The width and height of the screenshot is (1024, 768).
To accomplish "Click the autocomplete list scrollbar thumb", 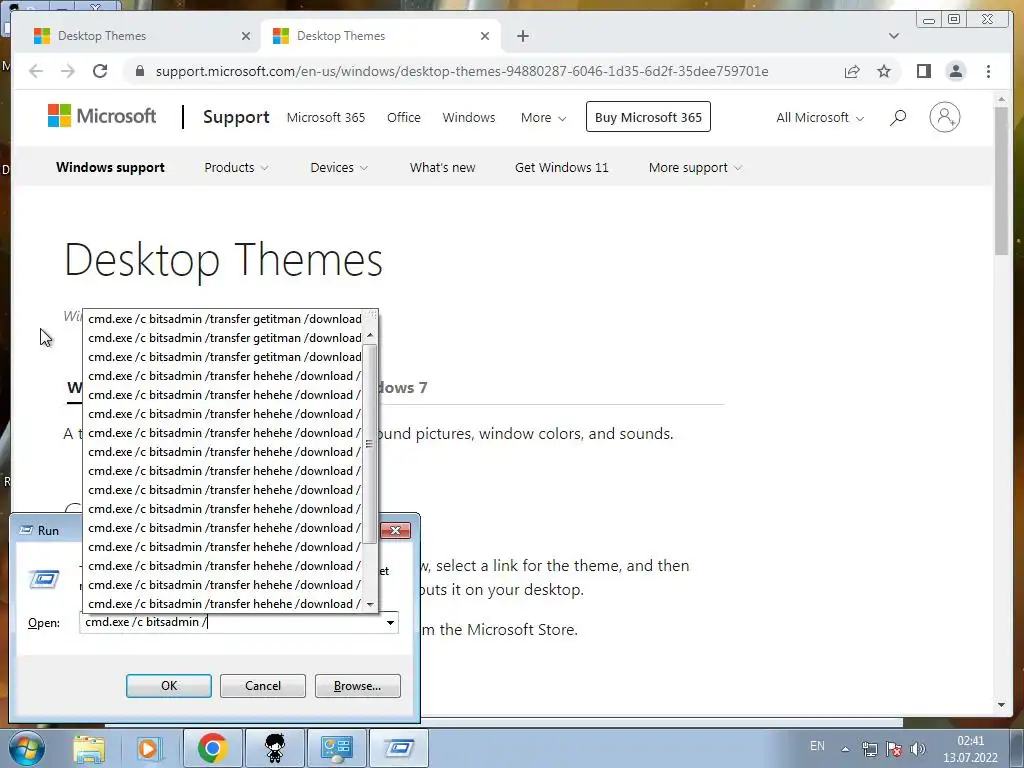I will point(370,444).
